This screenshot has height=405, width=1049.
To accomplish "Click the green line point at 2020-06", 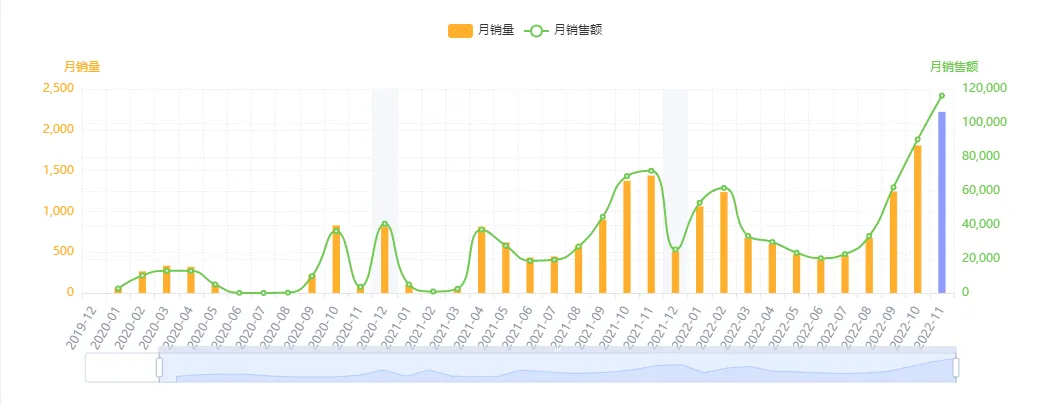I will coord(240,293).
